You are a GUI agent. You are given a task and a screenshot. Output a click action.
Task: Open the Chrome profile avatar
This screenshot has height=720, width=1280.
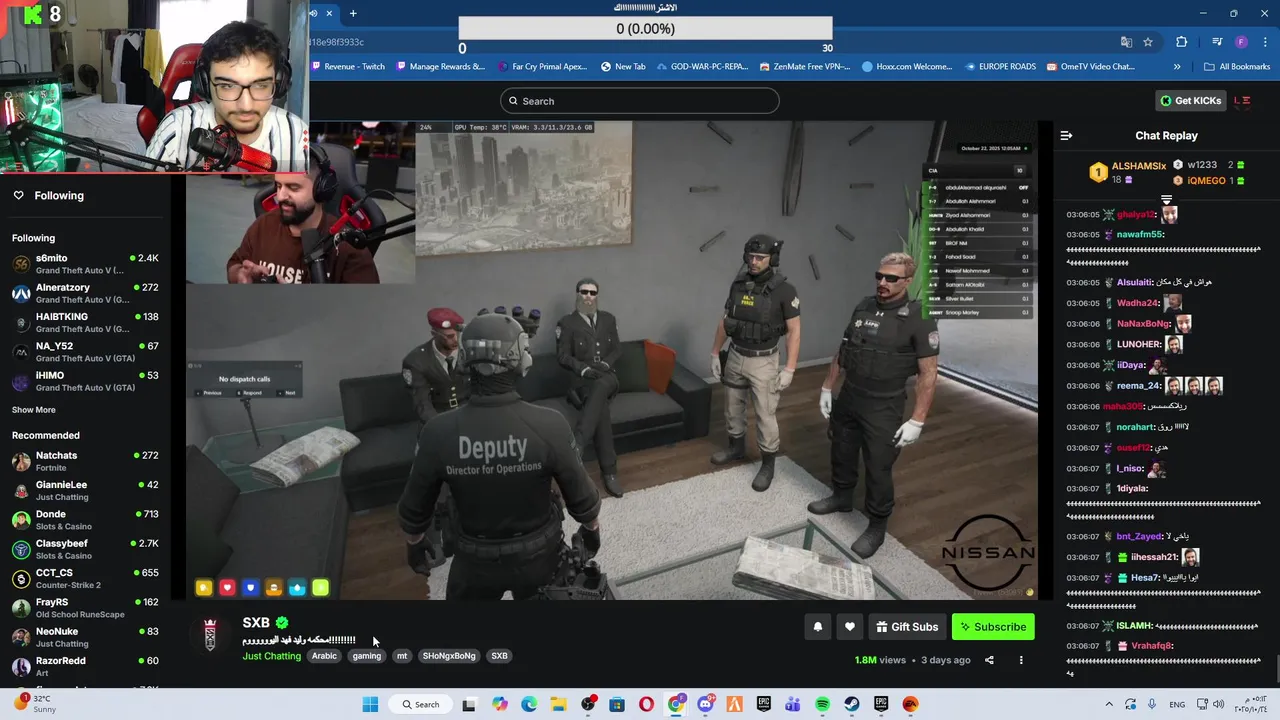pyautogui.click(x=1241, y=42)
